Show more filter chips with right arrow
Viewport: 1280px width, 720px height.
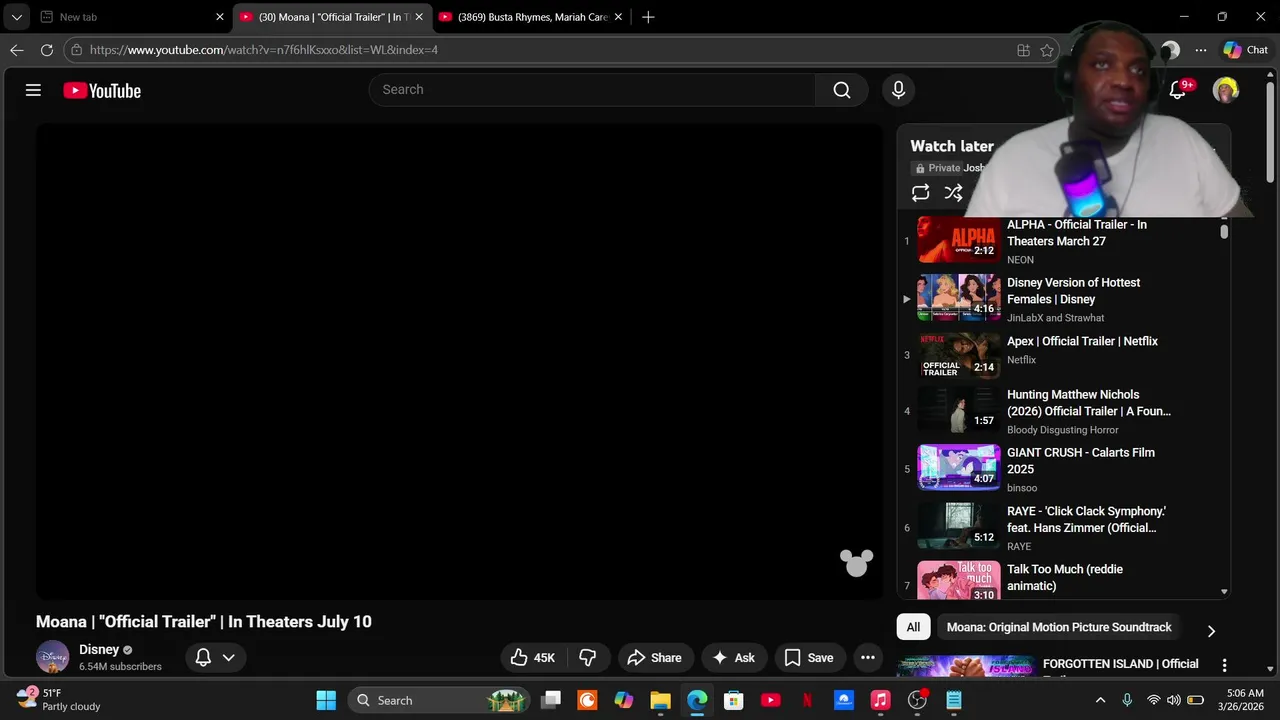click(x=1211, y=631)
